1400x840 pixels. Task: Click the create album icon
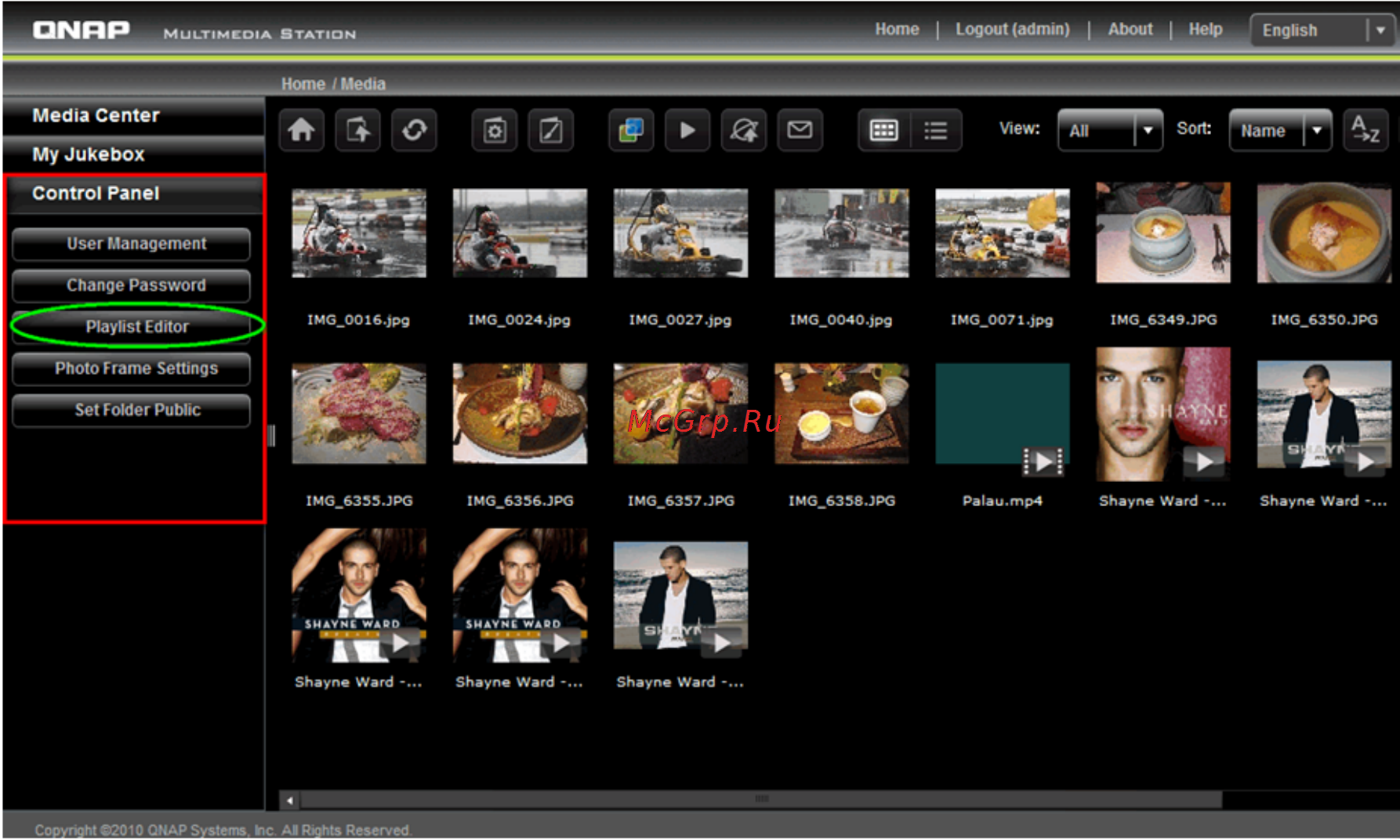pyautogui.click(x=495, y=130)
